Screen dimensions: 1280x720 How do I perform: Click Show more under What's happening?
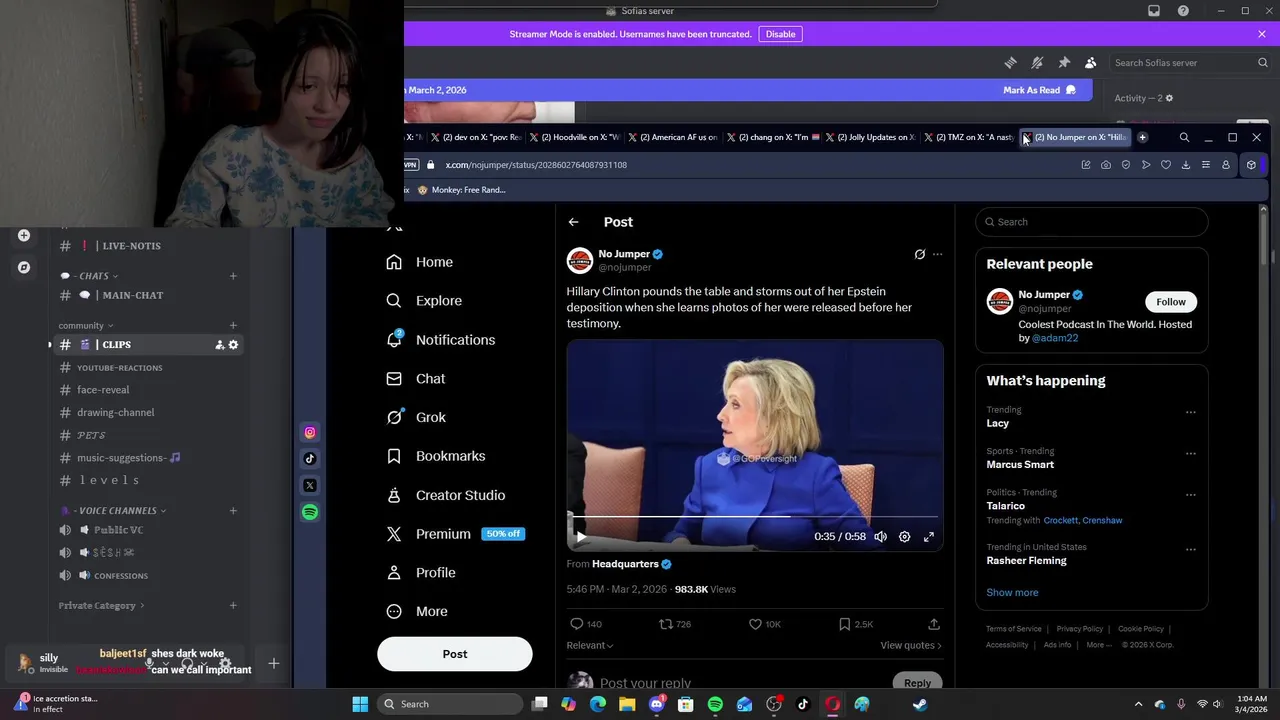[x=1012, y=593]
